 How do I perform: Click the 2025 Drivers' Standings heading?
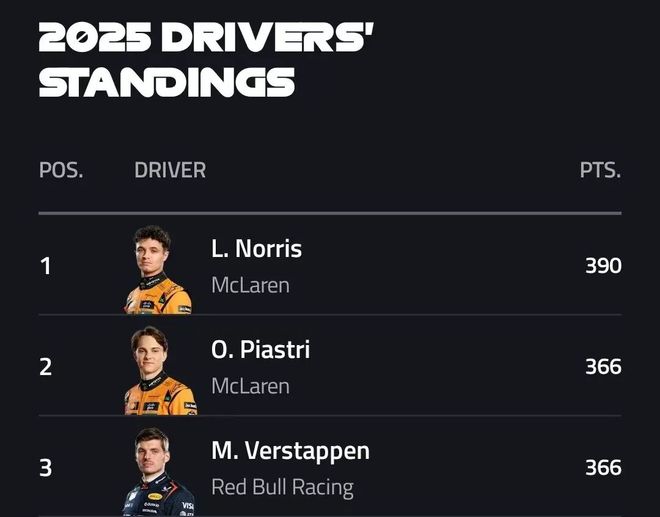(205, 58)
